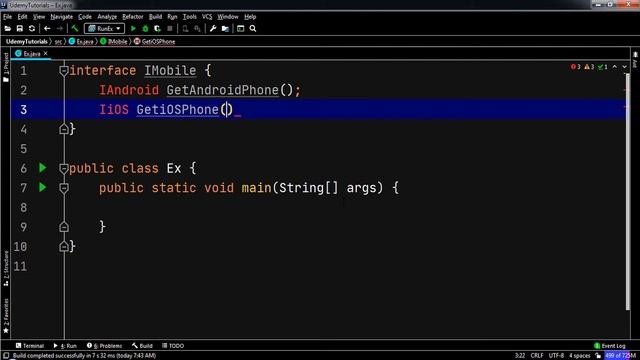640x360 pixels.
Task: Open the Run tool window
Action: pyautogui.click(x=65, y=346)
